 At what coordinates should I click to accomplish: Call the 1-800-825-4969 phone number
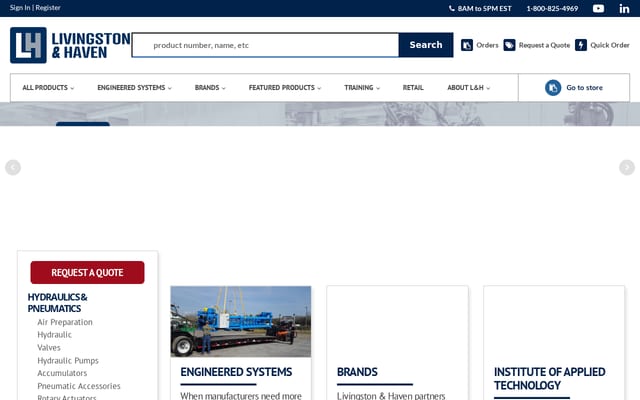point(552,8)
